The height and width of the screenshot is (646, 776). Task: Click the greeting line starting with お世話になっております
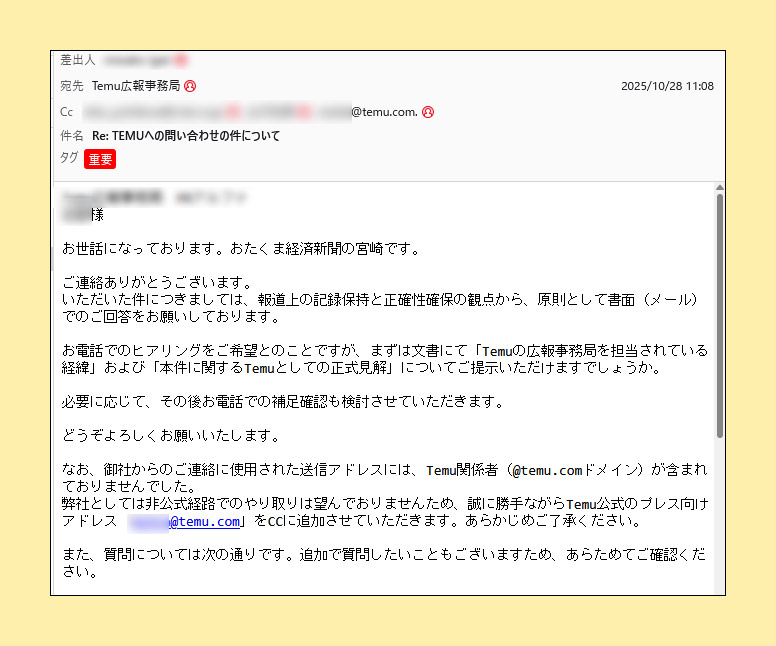[241, 248]
